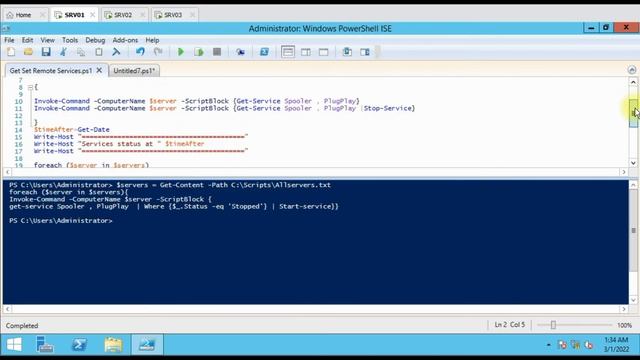Switch to Get Set Remote Services.ps1 tab
Viewport: 640px width, 360px height.
click(51, 71)
